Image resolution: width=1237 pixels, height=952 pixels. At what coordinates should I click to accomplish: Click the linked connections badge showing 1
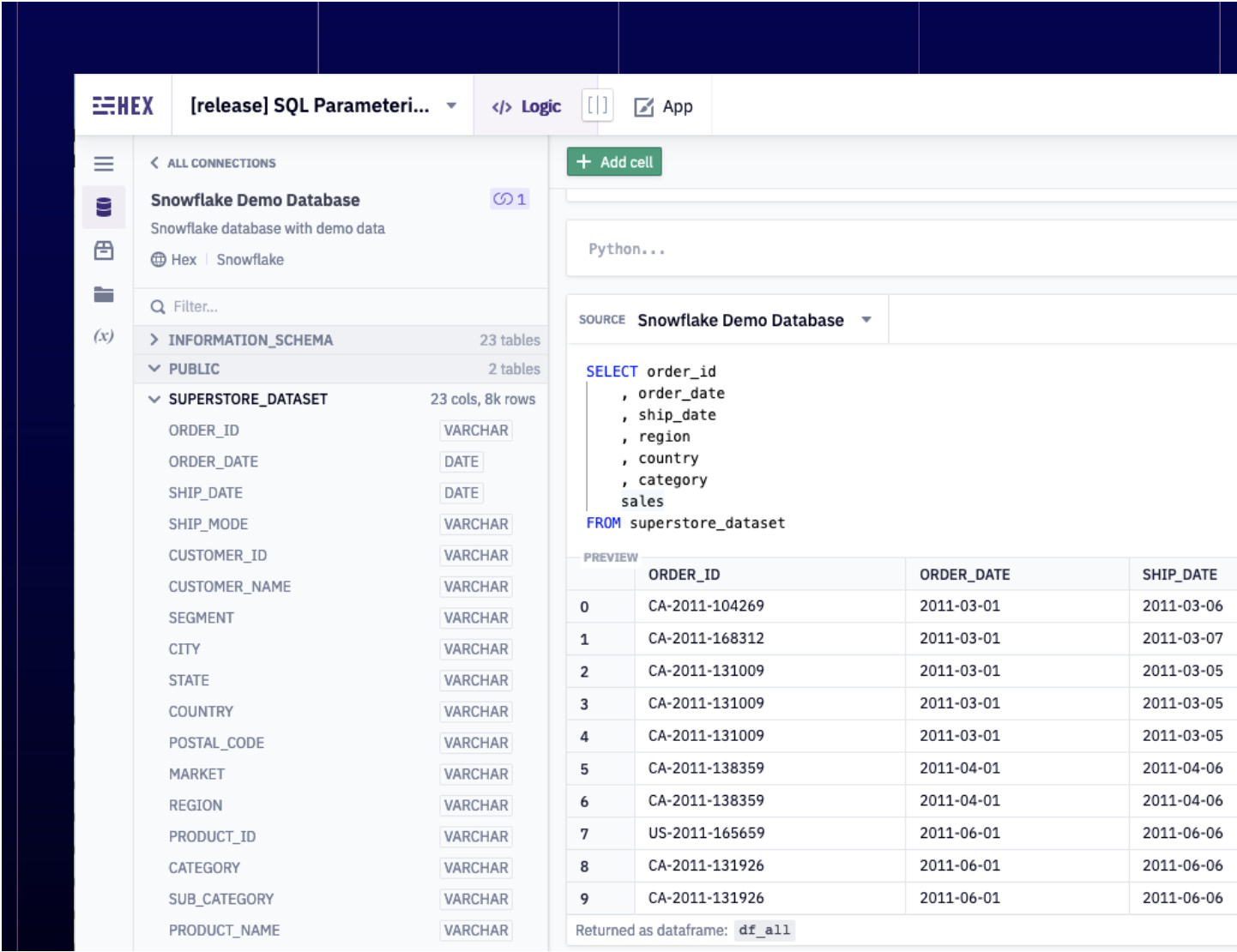click(x=510, y=199)
